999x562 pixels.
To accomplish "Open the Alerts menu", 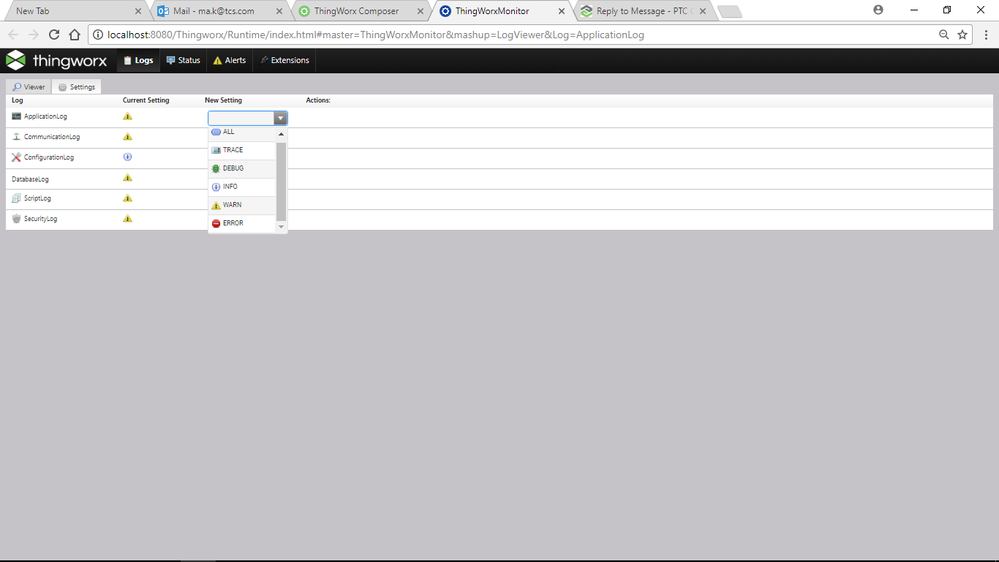I will click(x=229, y=61).
